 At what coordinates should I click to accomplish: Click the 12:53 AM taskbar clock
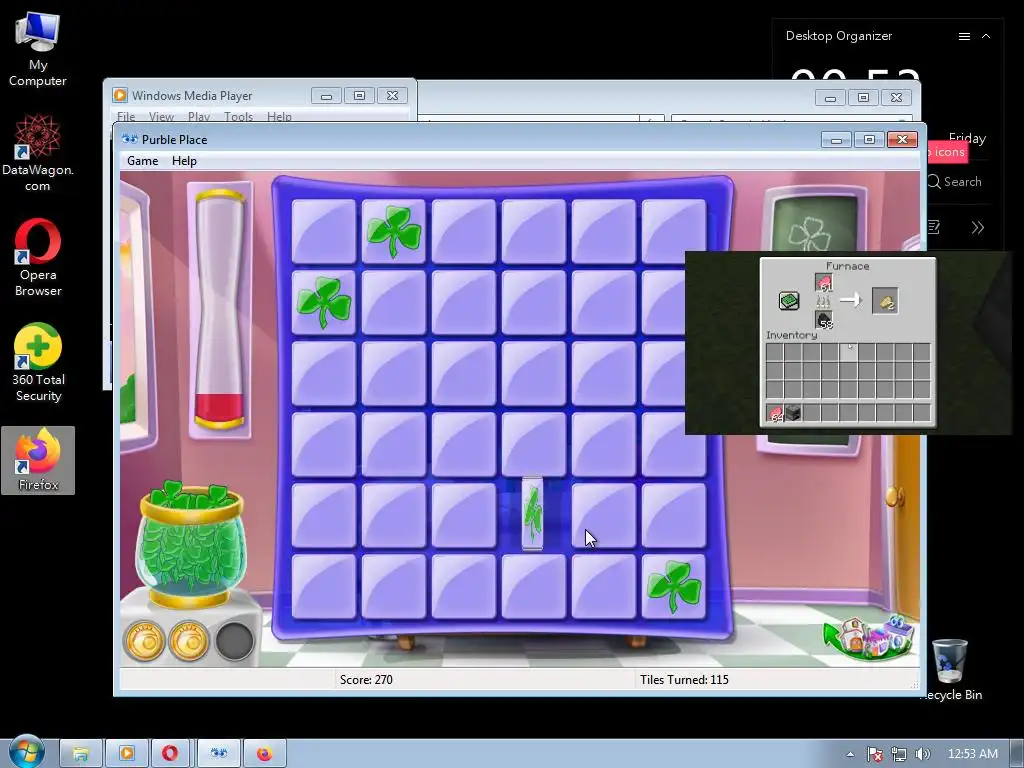point(972,754)
